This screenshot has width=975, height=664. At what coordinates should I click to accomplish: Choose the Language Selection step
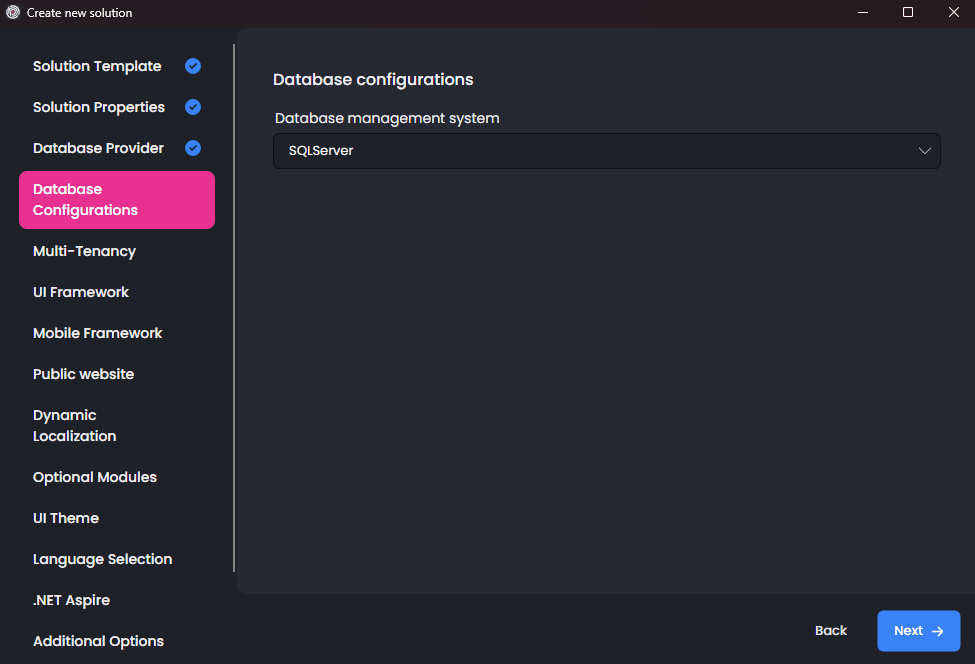click(102, 559)
